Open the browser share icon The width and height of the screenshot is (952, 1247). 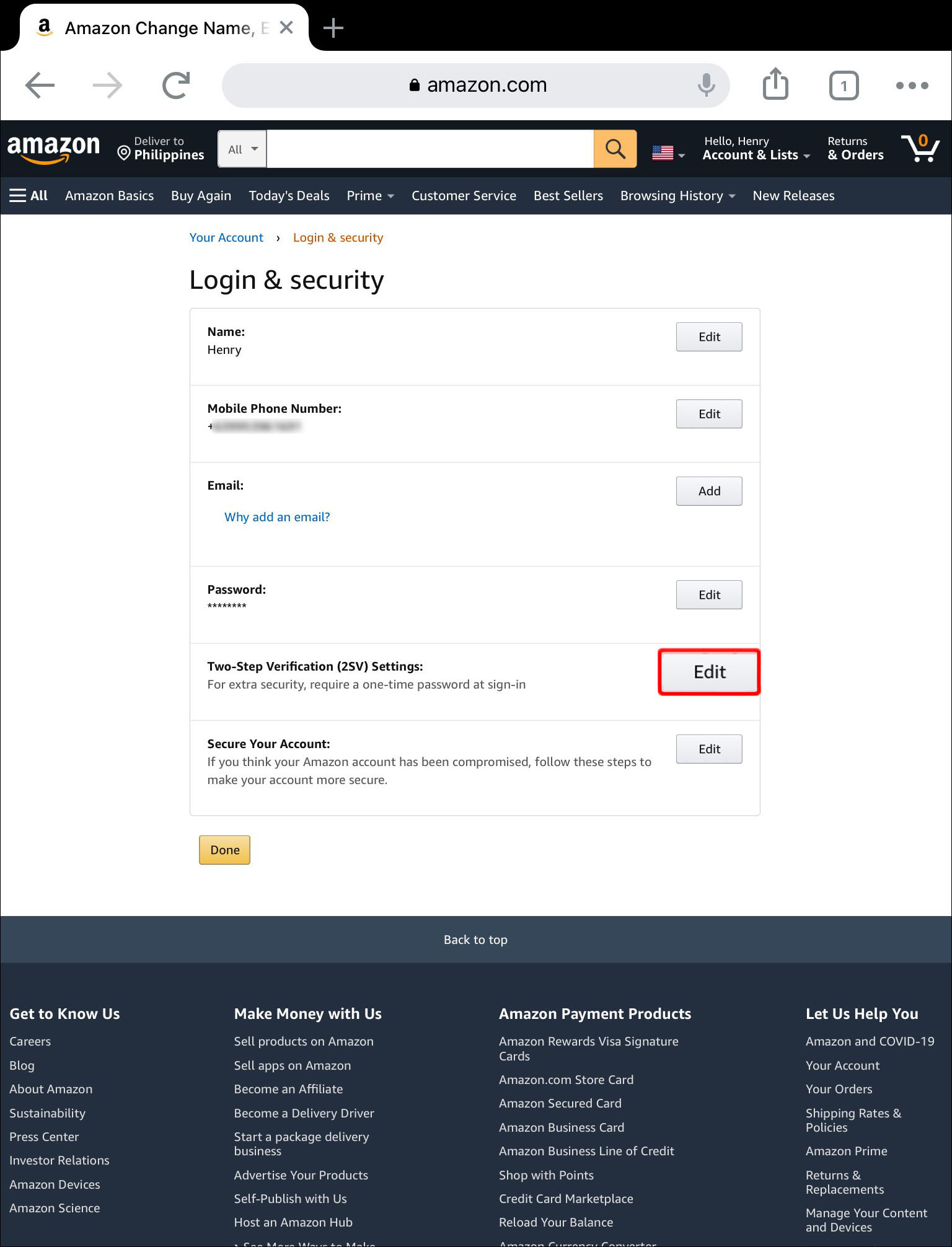click(775, 84)
